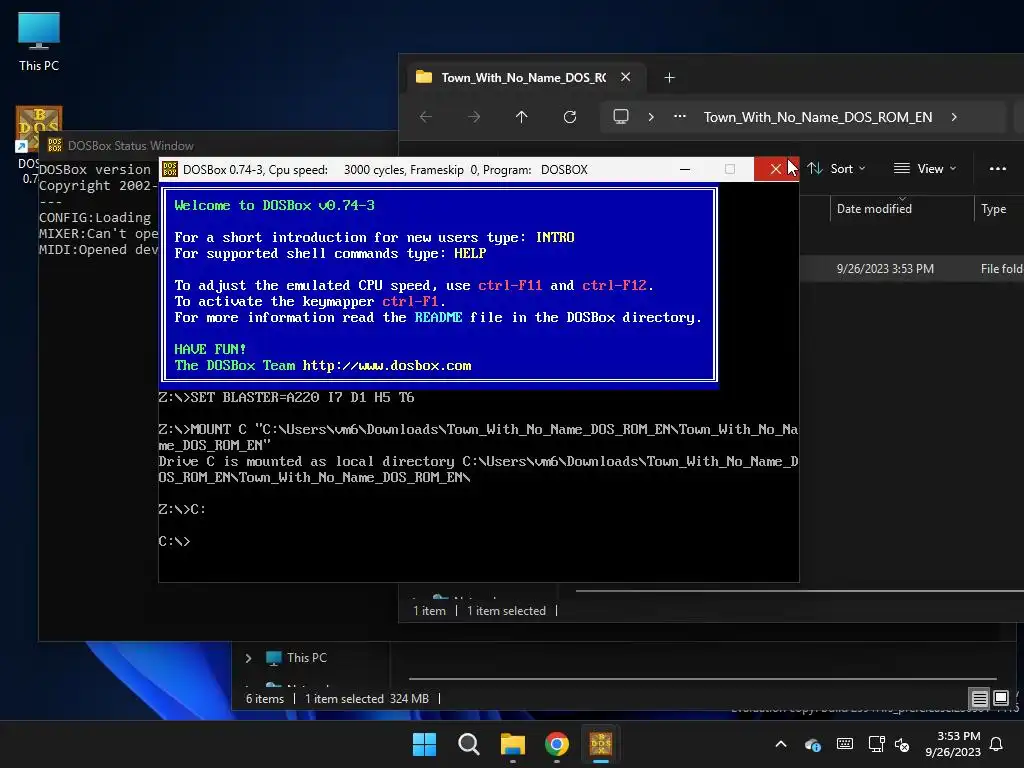Open the Windows Start menu
This screenshot has width=1024, height=768.
pyautogui.click(x=424, y=744)
